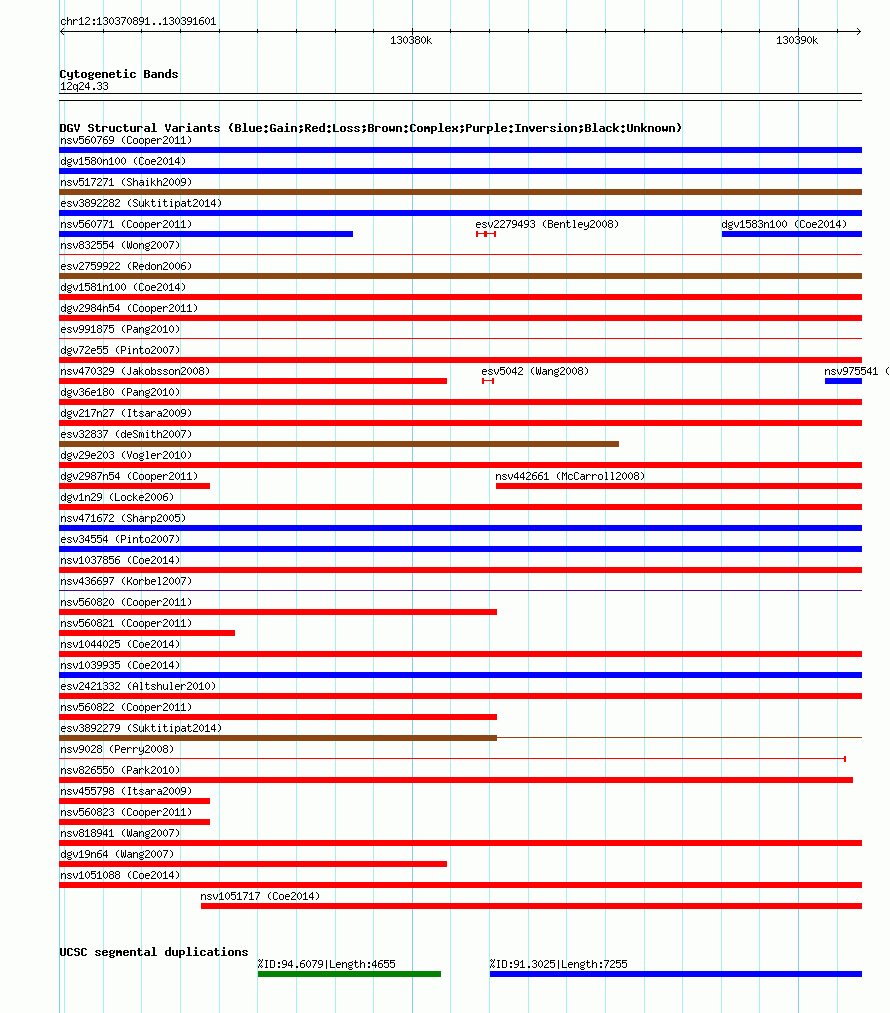Click the green segmental duplication bar

click(x=349, y=974)
